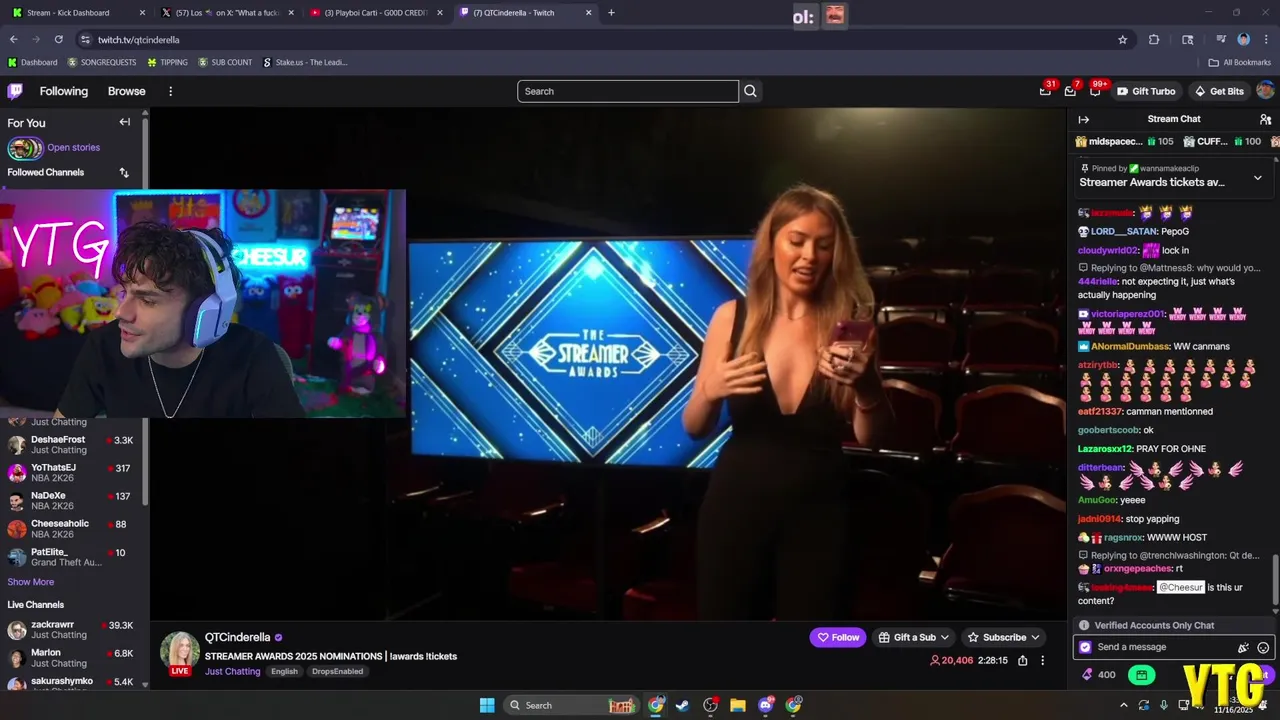Open the Twitch home logo
Viewport: 1280px width, 720px height.
click(x=15, y=91)
